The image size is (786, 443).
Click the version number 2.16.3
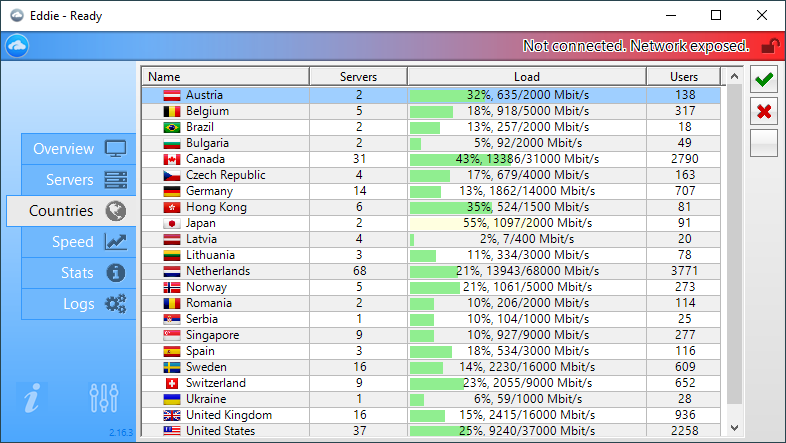[121, 432]
